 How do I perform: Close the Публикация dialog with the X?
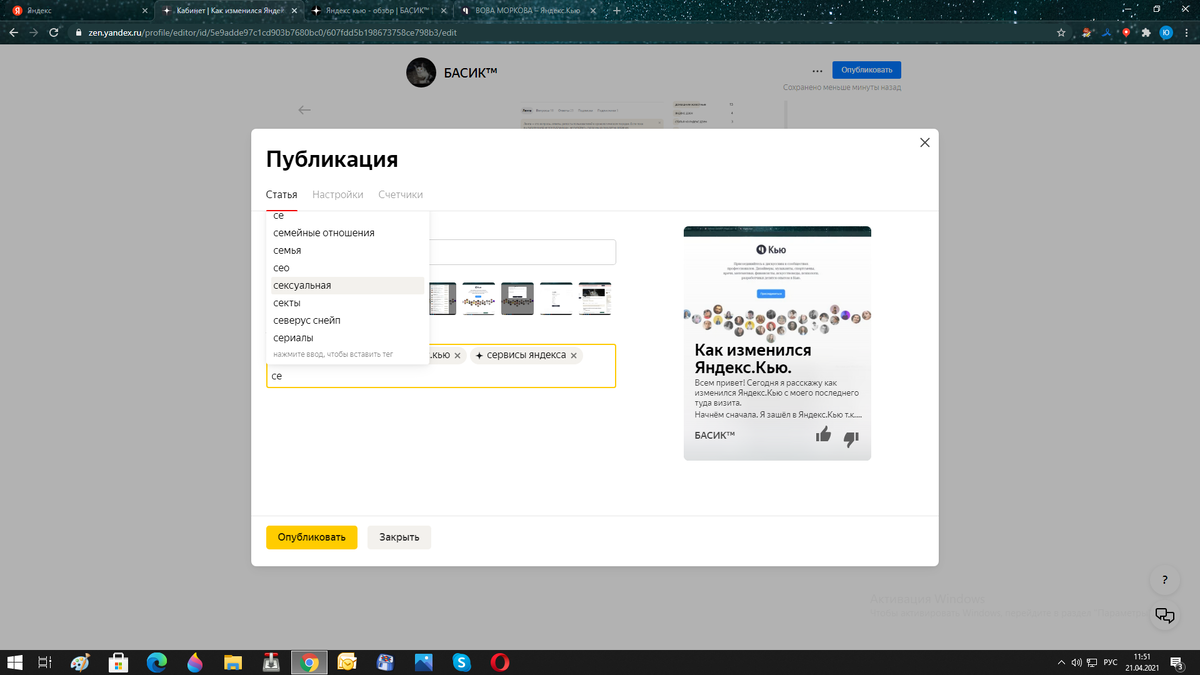[924, 143]
